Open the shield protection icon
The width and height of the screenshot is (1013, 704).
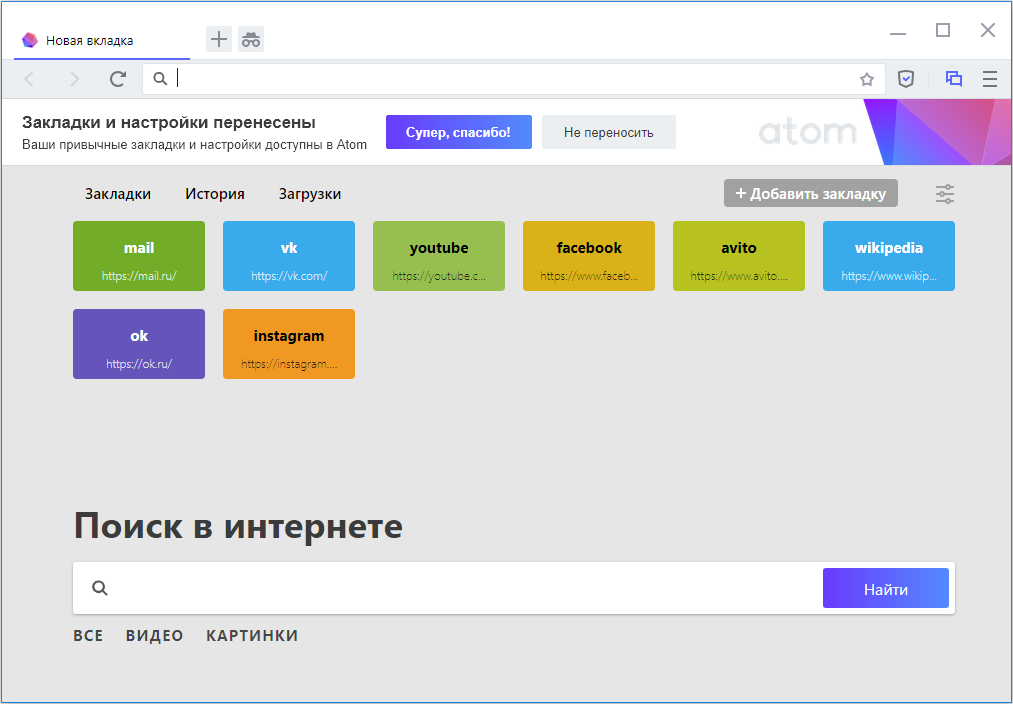906,79
